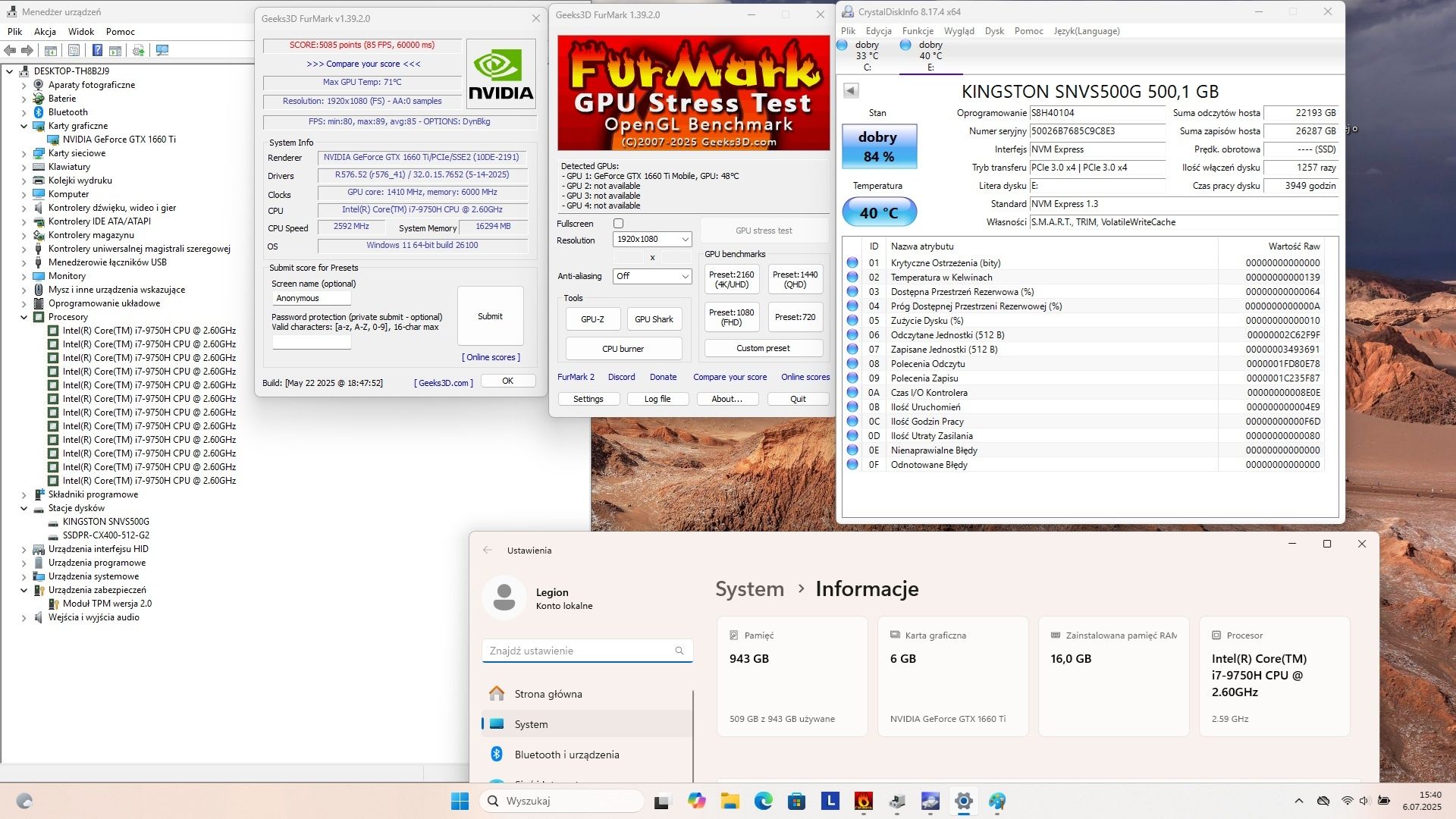The image size is (1456, 819).
Task: Open the Geeks3D.com link
Action: point(444,383)
